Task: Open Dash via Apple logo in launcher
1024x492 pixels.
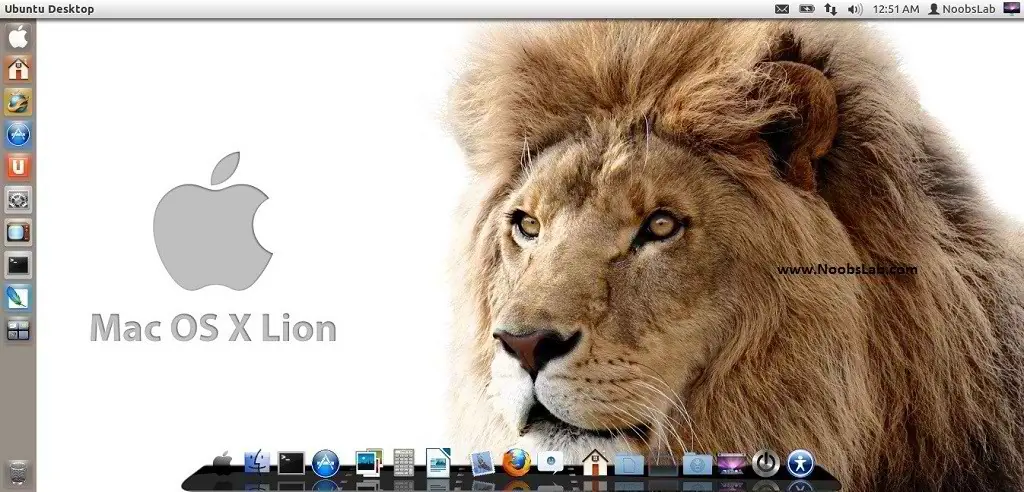Action: (18, 37)
